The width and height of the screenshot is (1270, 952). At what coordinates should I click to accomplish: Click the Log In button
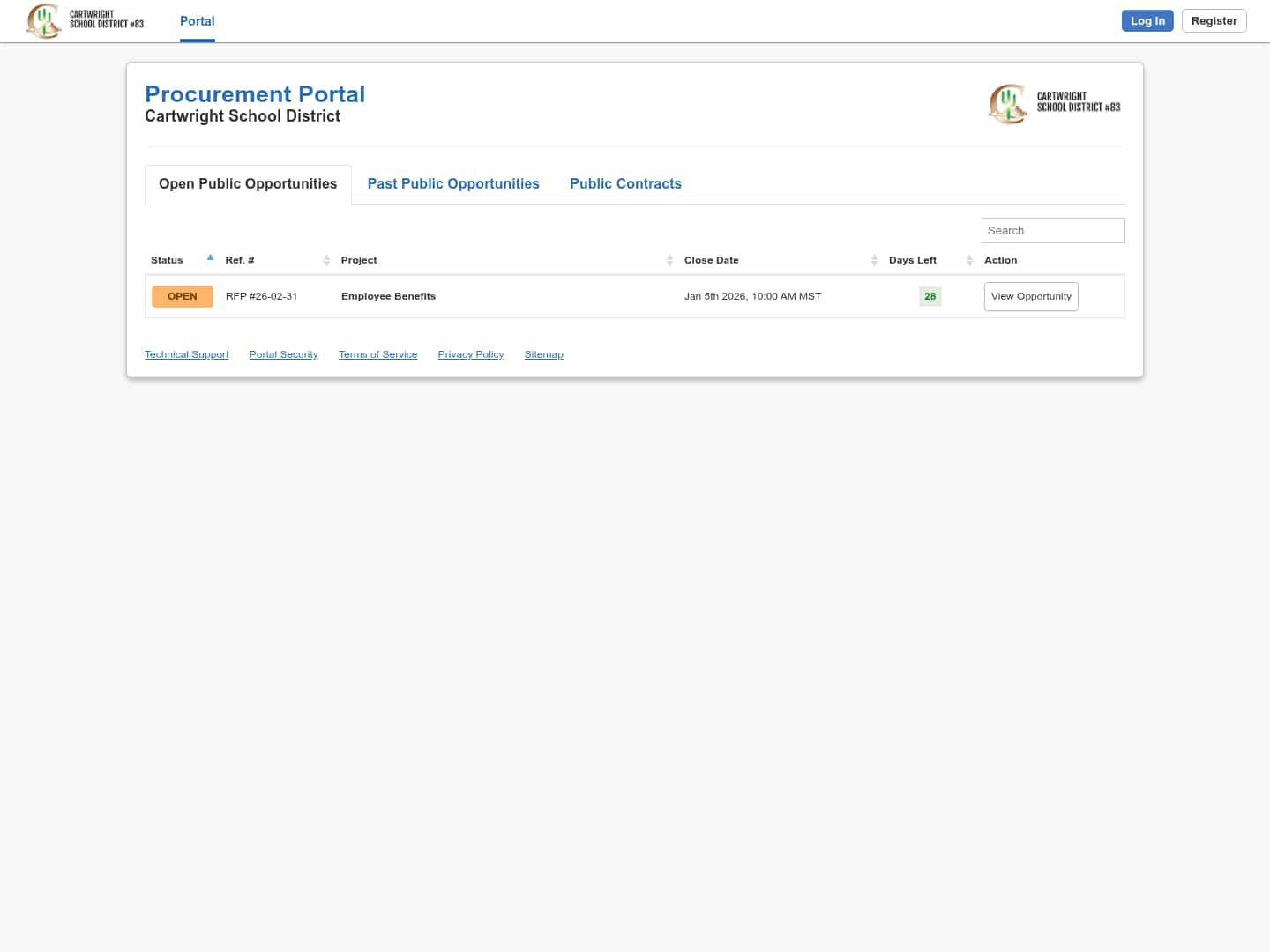pyautogui.click(x=1147, y=20)
